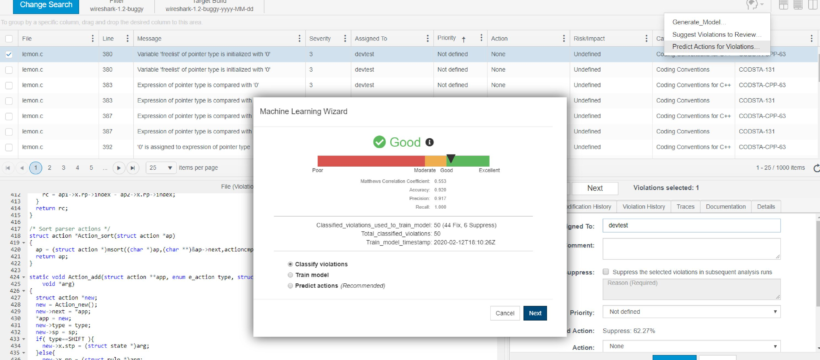
Task: Choose Predict Actions for Violations entry
Action: [716, 47]
